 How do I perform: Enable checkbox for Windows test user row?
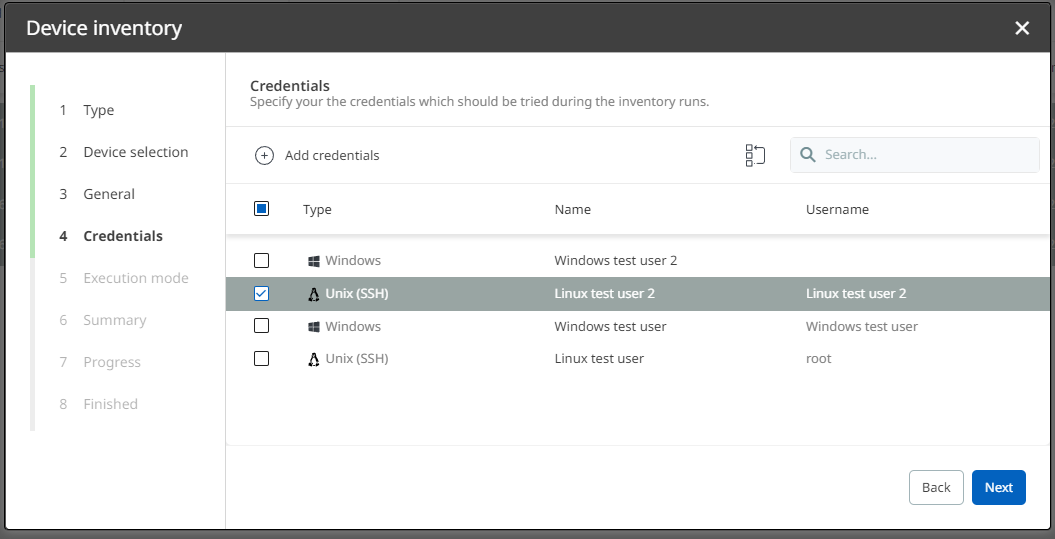(x=261, y=326)
